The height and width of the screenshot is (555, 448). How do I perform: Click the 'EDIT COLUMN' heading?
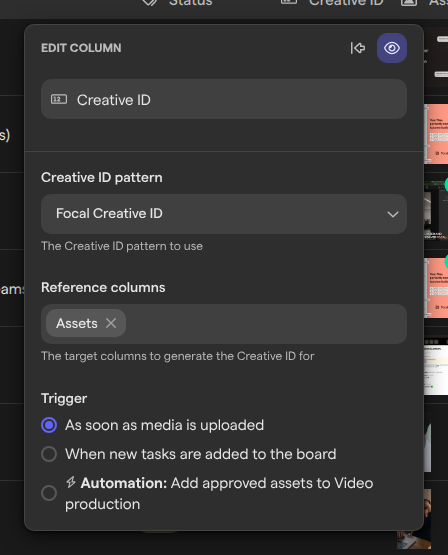point(81,48)
